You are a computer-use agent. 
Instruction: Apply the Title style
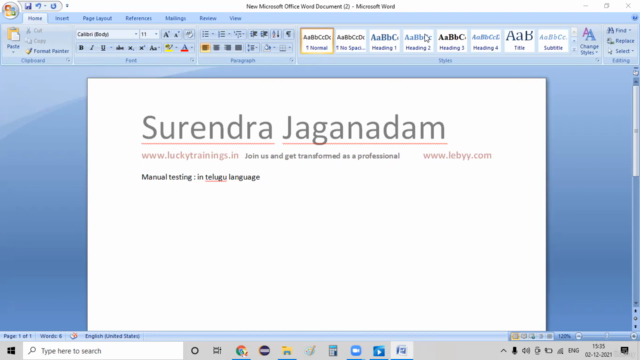pyautogui.click(x=519, y=41)
